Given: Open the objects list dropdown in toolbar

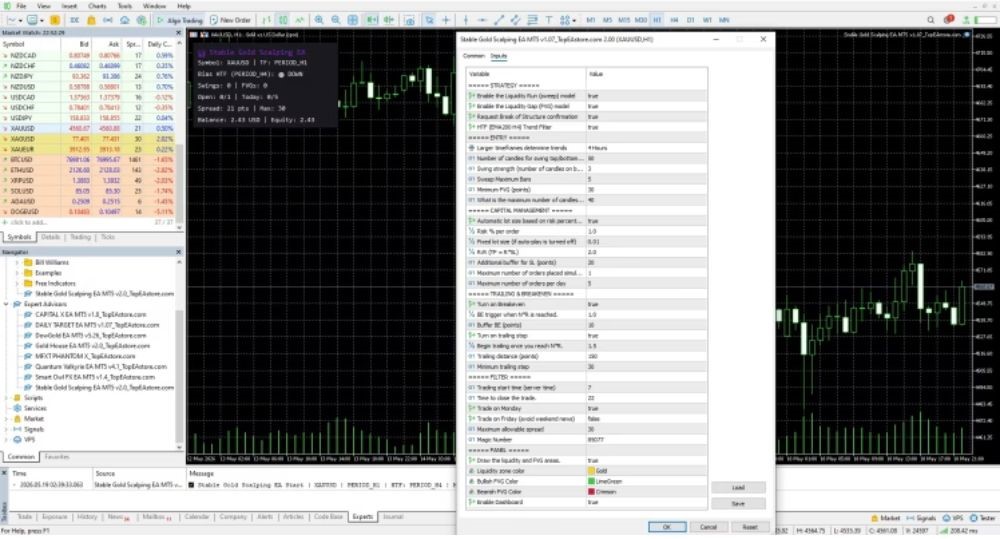Looking at the screenshot, I should [x=575, y=20].
